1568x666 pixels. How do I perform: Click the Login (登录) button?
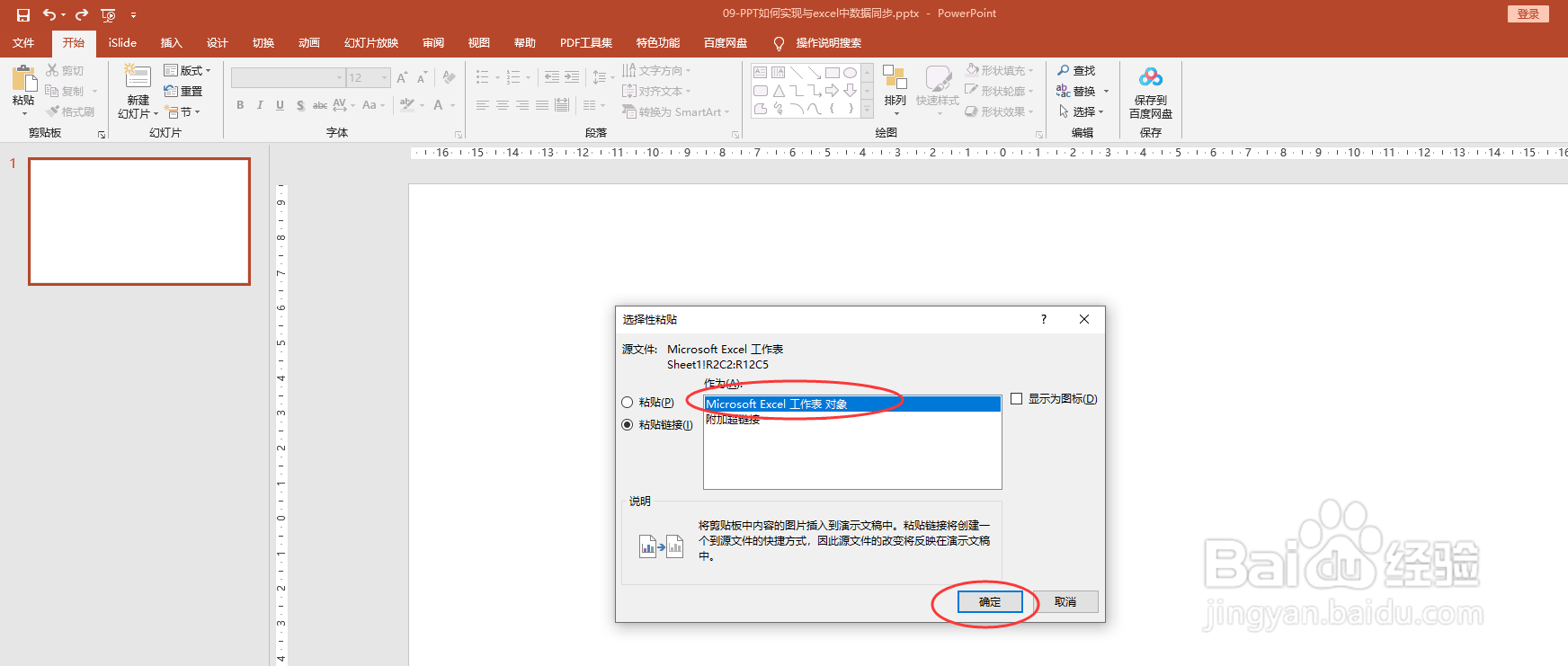click(1528, 13)
